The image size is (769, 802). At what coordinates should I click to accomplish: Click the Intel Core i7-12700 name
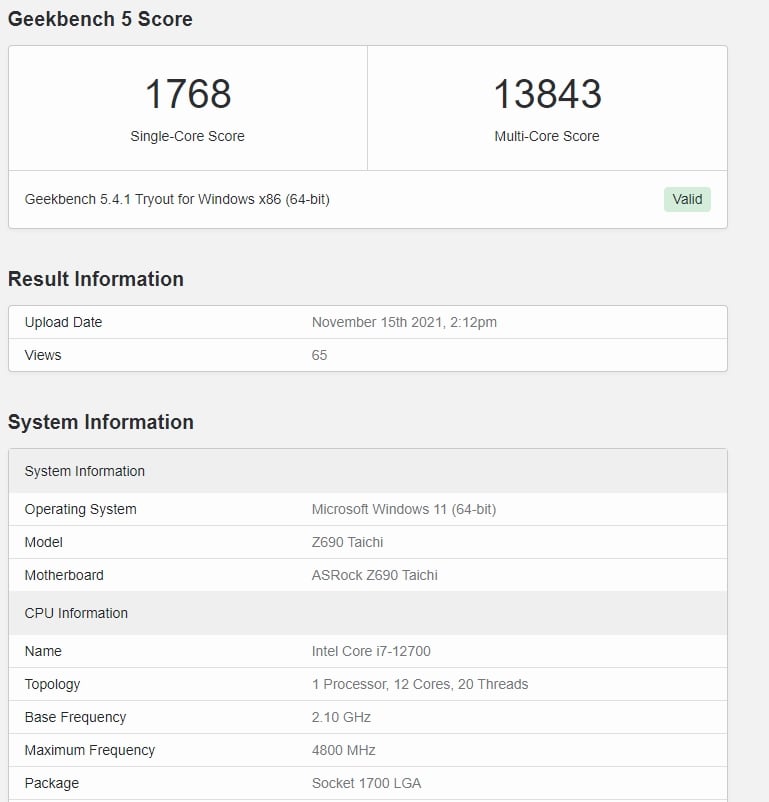pos(371,651)
